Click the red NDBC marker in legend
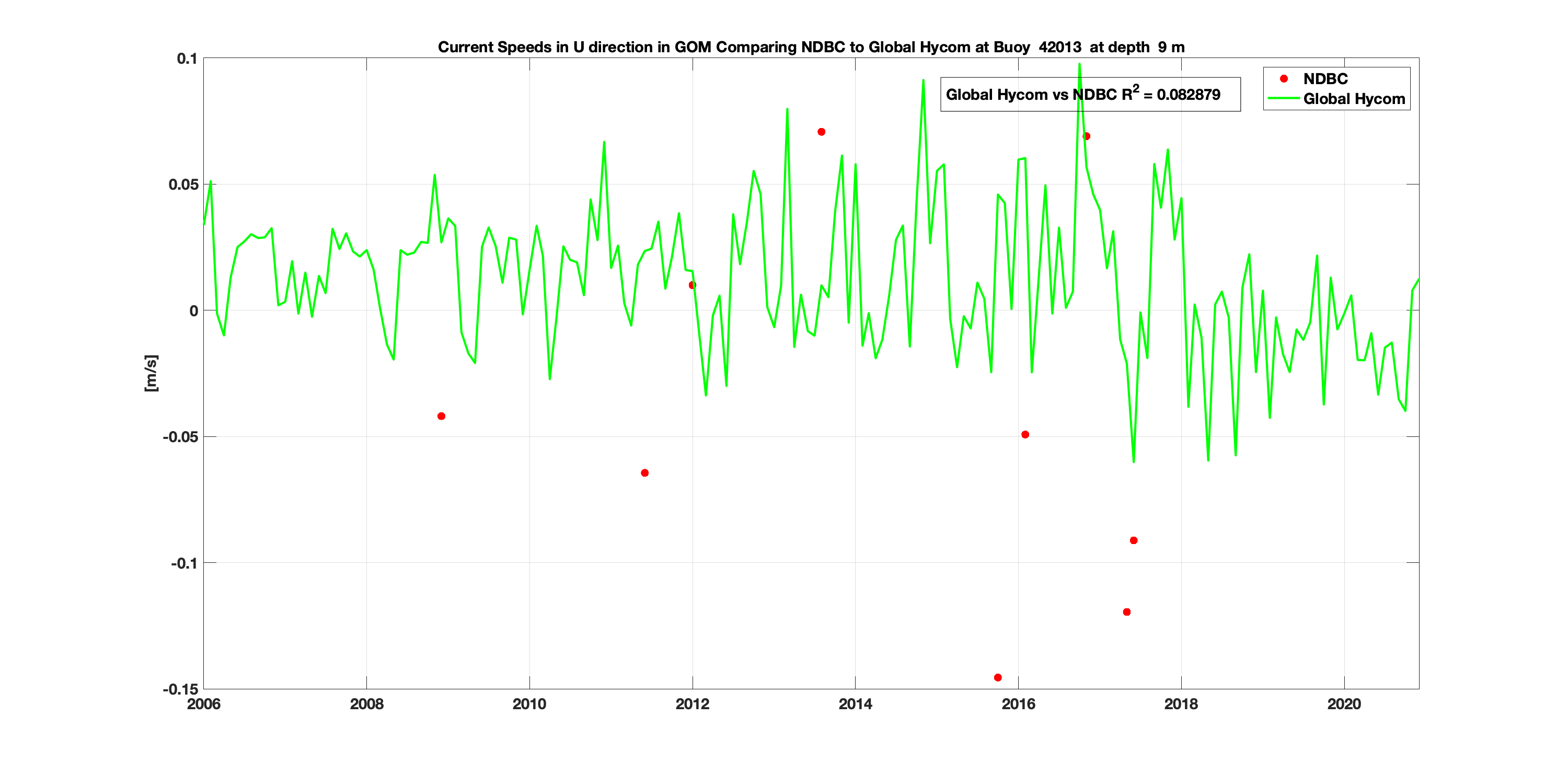Viewport: 1568px width, 774px height. 1284,78
